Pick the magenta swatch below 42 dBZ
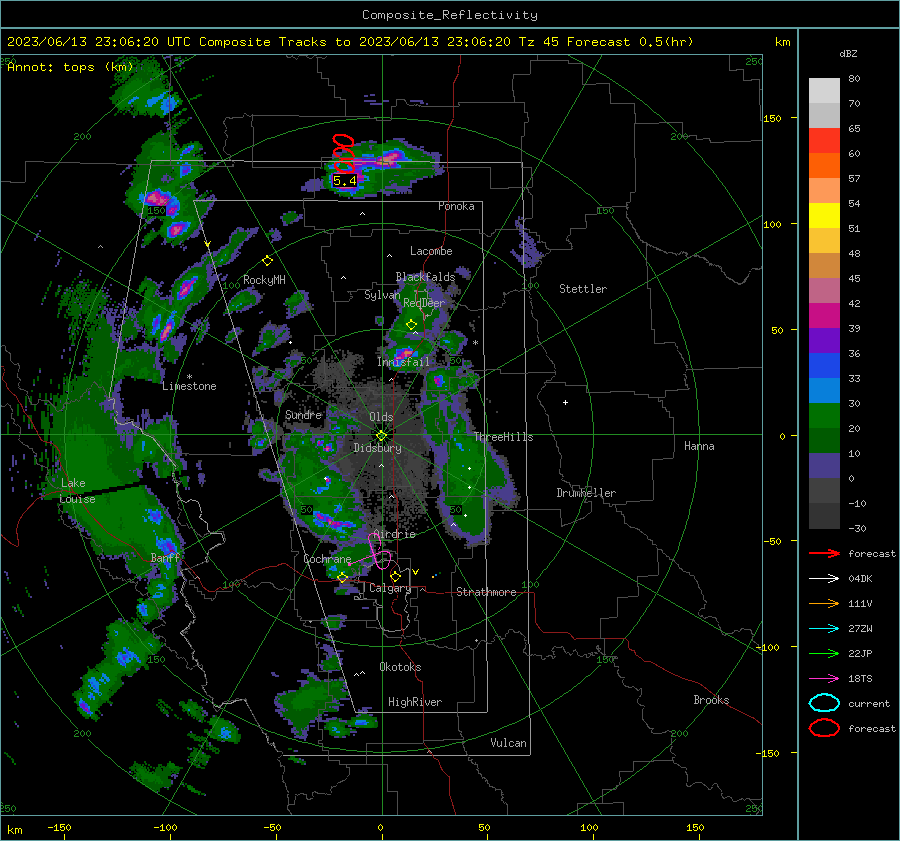 tap(824, 315)
